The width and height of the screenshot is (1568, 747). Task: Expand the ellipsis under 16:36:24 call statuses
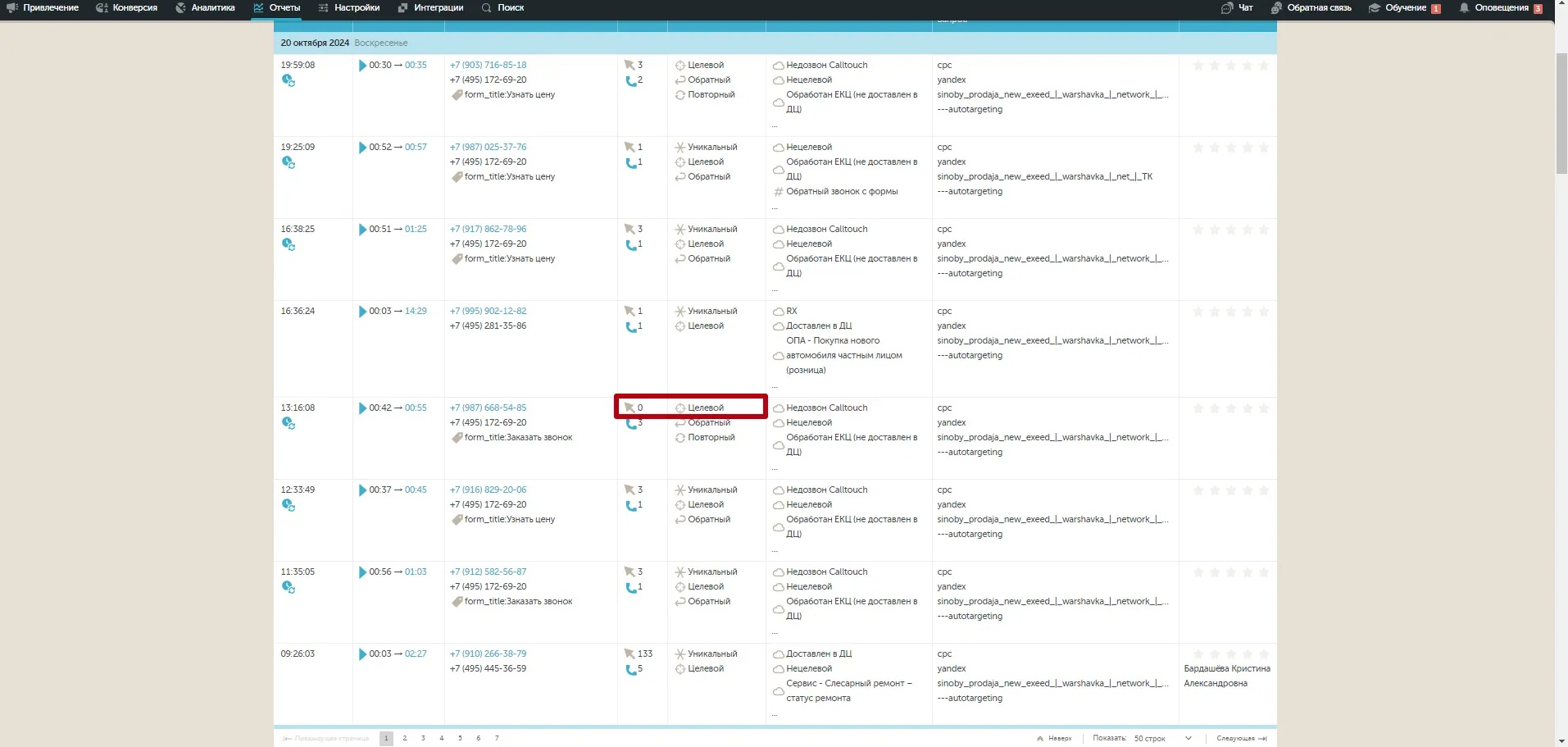click(775, 386)
